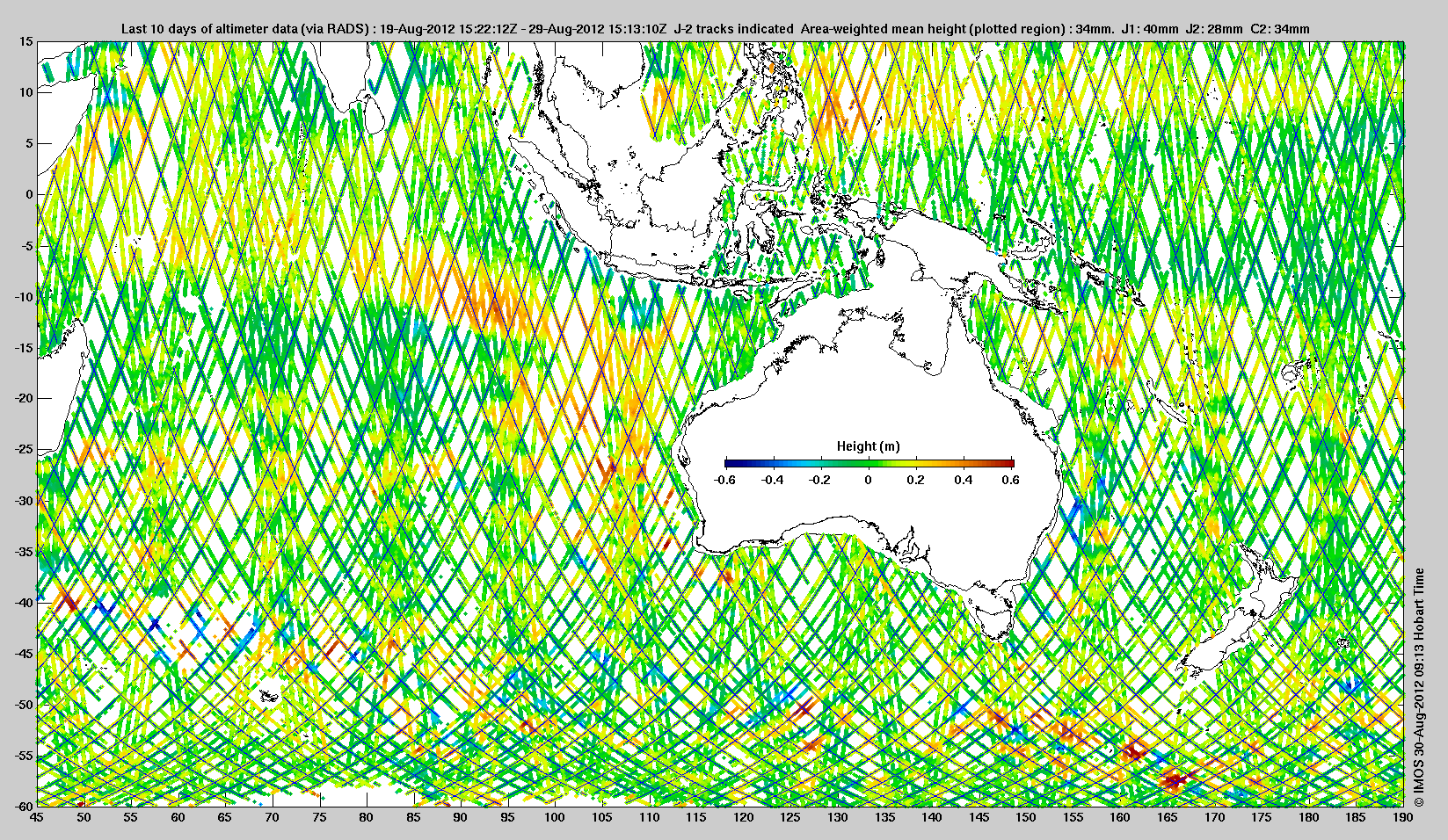Click the colorbar tick label '-0.6'
The height and width of the screenshot is (840, 1448).
point(724,480)
